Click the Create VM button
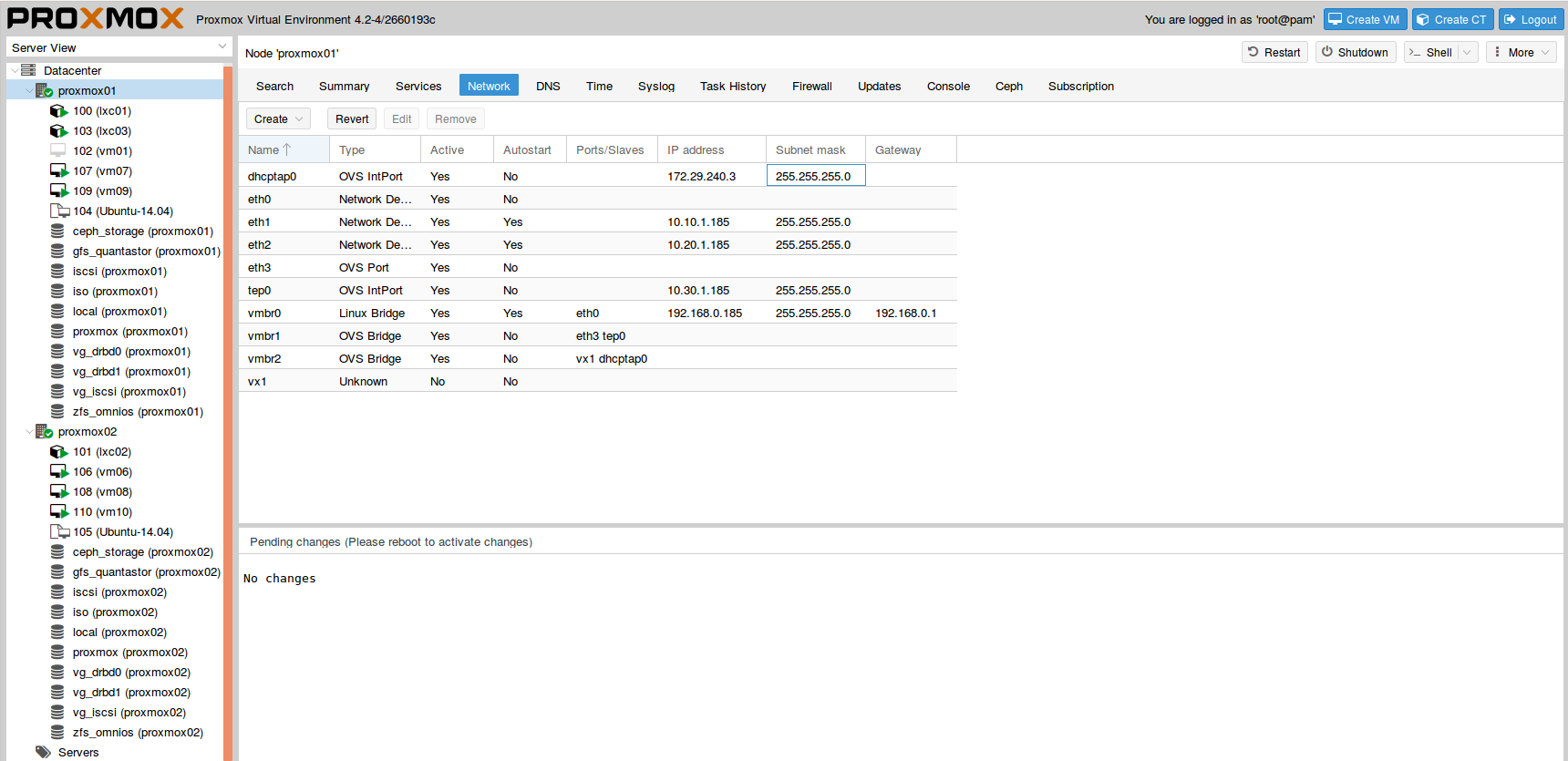 coord(1364,20)
